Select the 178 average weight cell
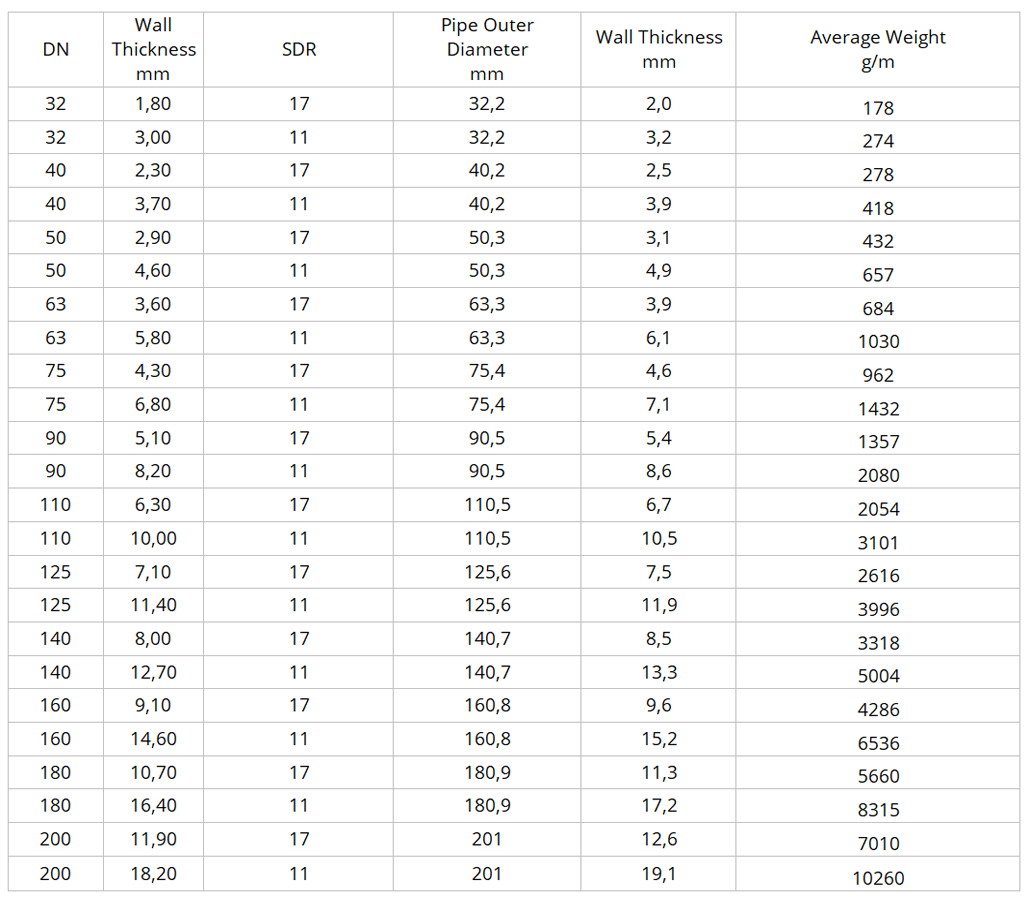 878,108
